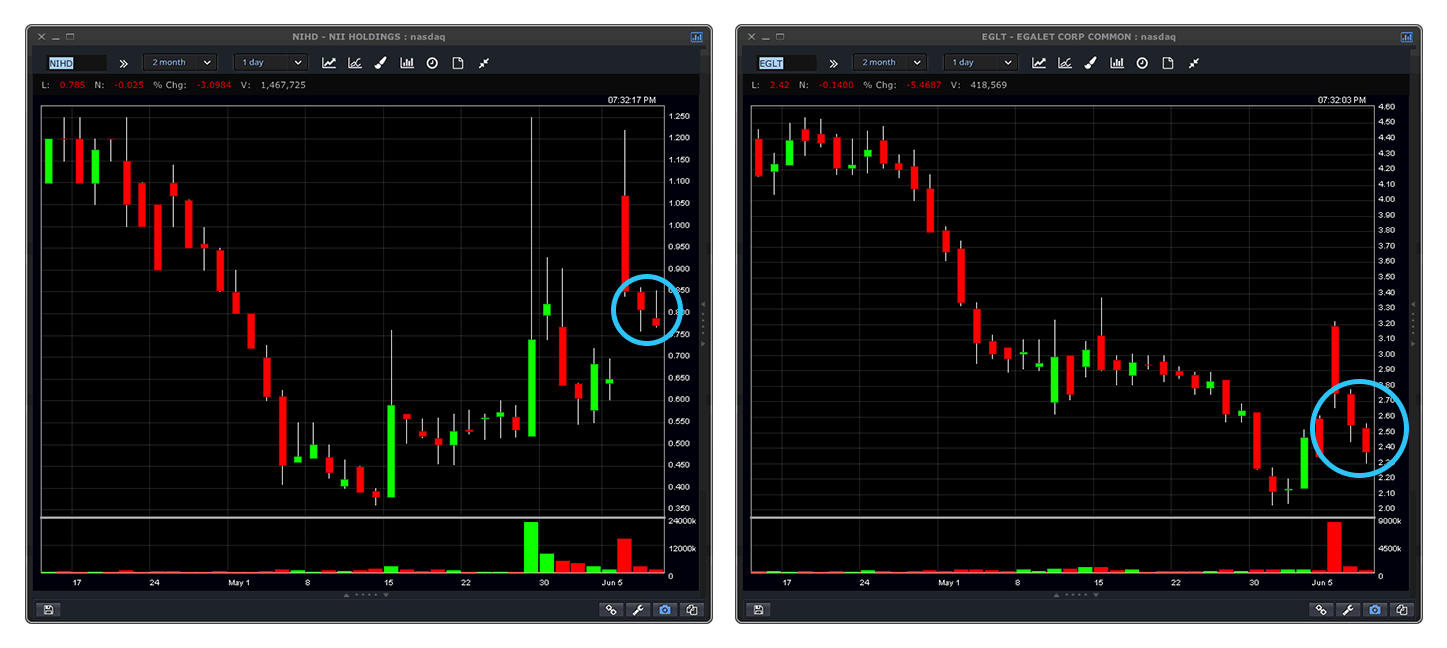Screen dimensions: 1447x648
Task: Click the 4.60 price label on the EGLT price axis
Action: (x=1387, y=106)
